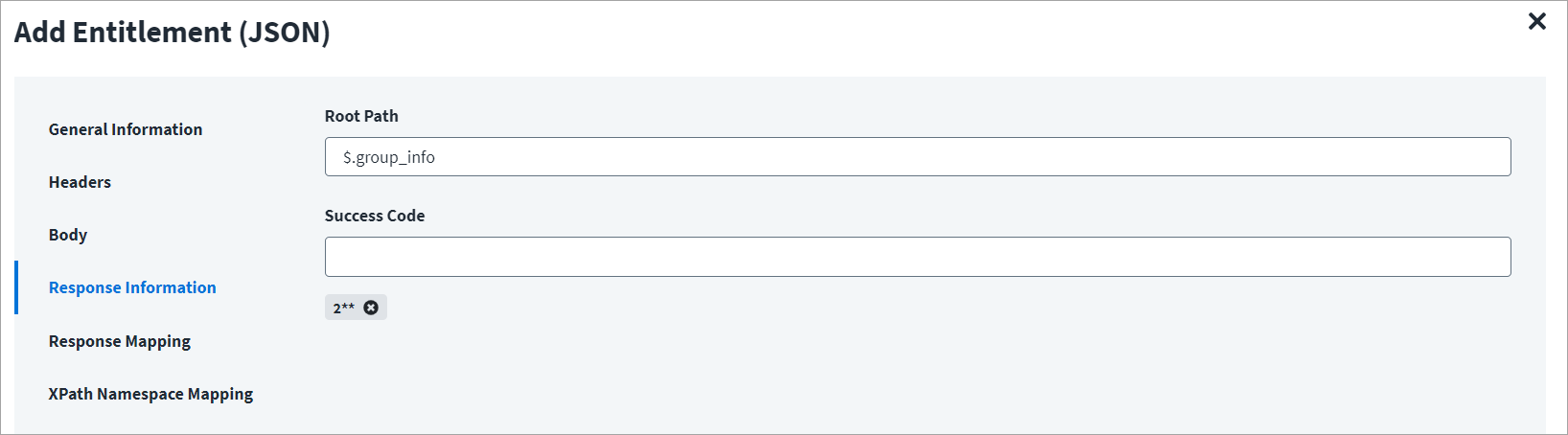Screen dimensions: 1568x435
Task: Select the Response Information section
Action: [x=132, y=287]
